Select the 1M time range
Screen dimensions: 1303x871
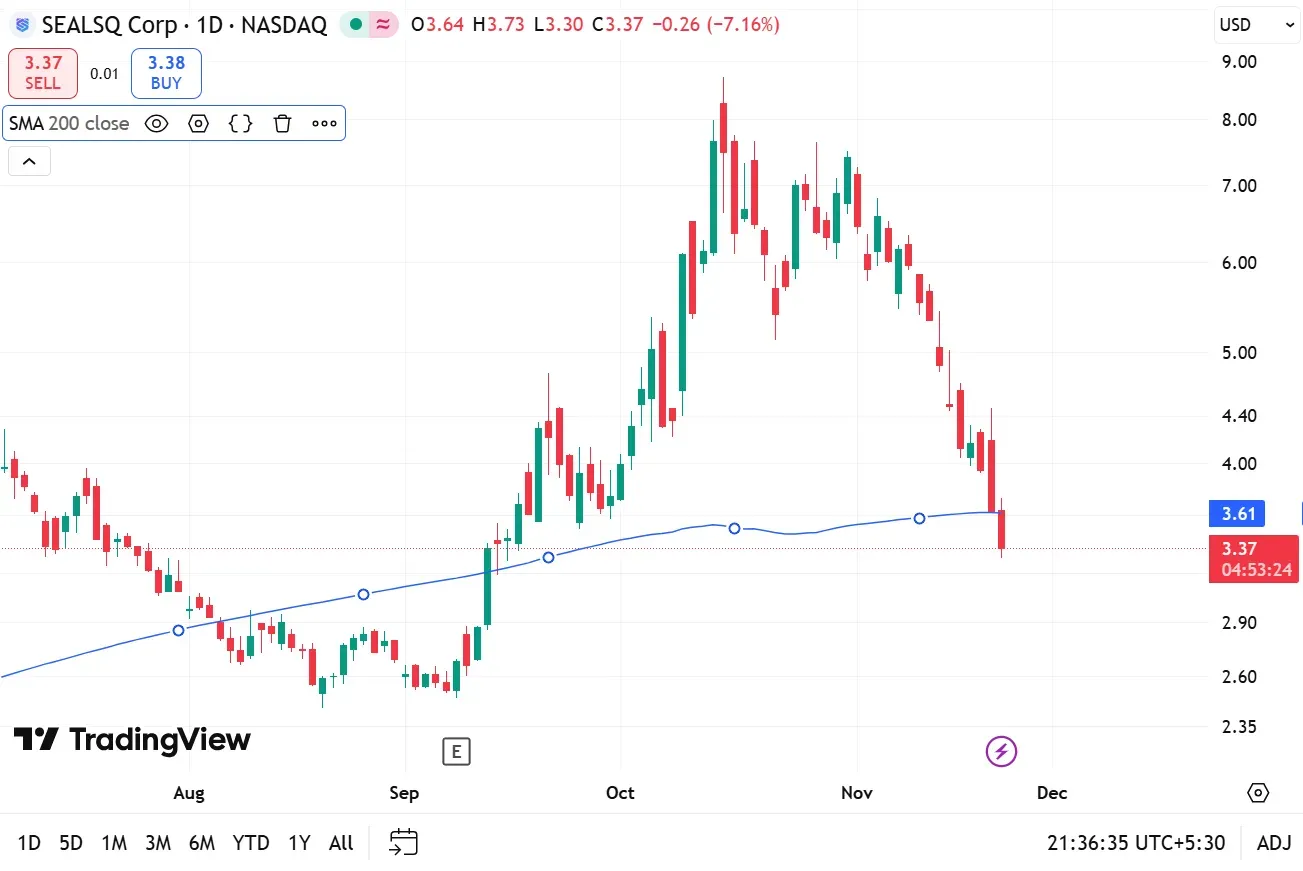pyautogui.click(x=114, y=843)
